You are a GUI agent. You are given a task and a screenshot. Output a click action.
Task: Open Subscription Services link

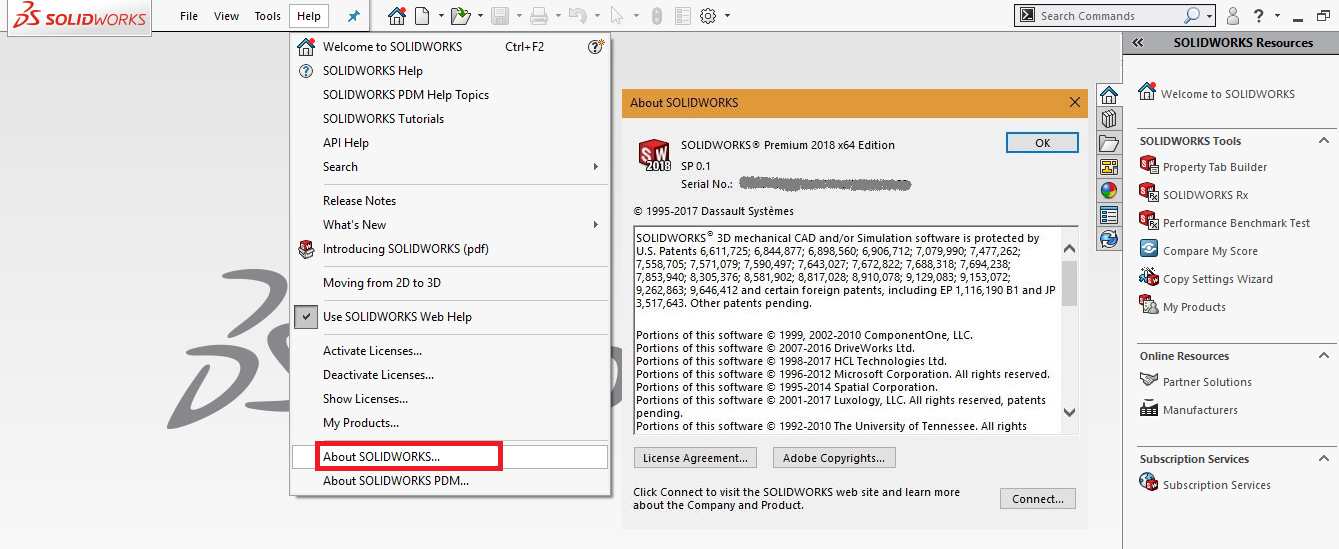1216,485
